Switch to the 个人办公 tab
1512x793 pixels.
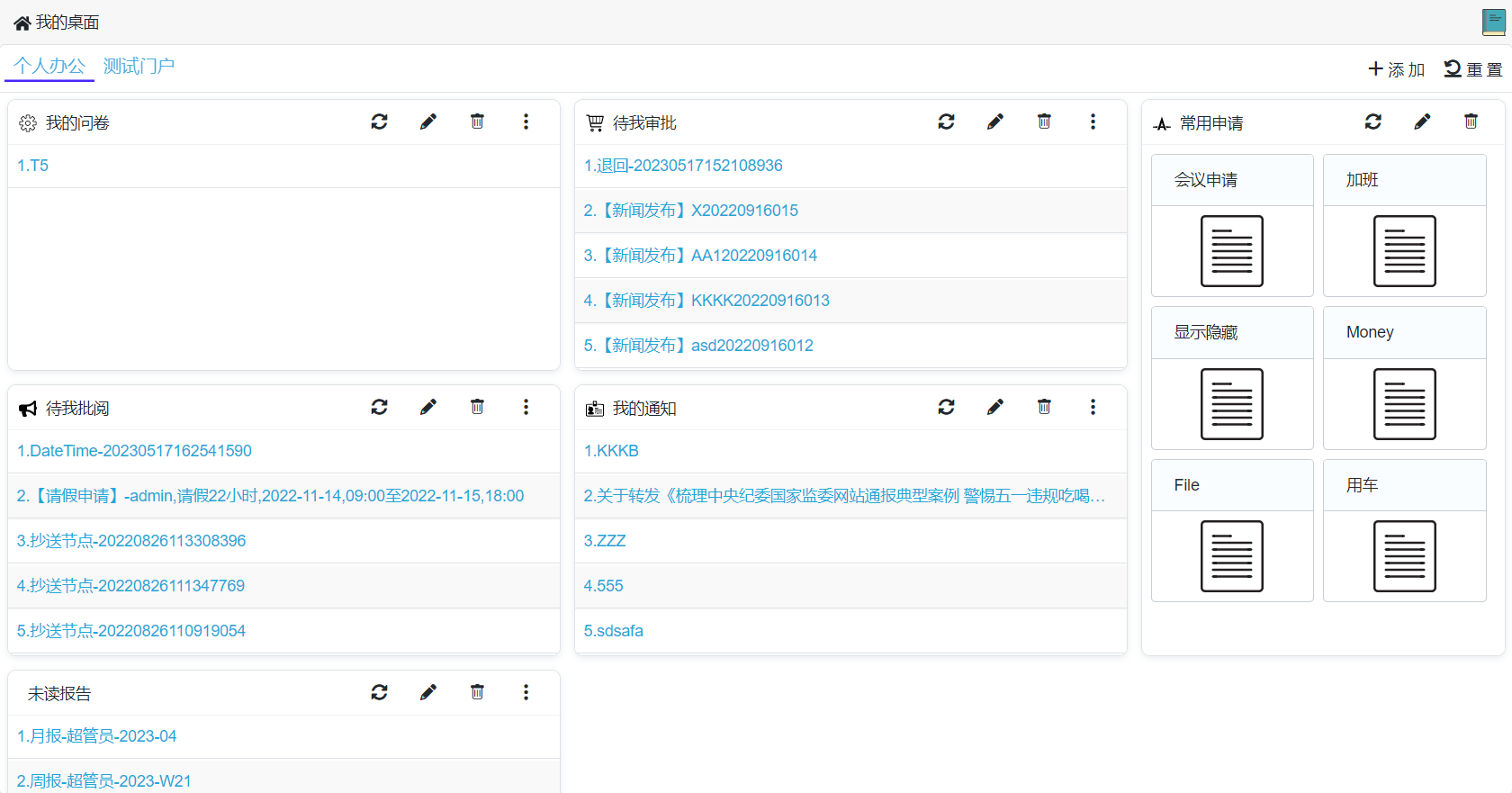point(49,66)
